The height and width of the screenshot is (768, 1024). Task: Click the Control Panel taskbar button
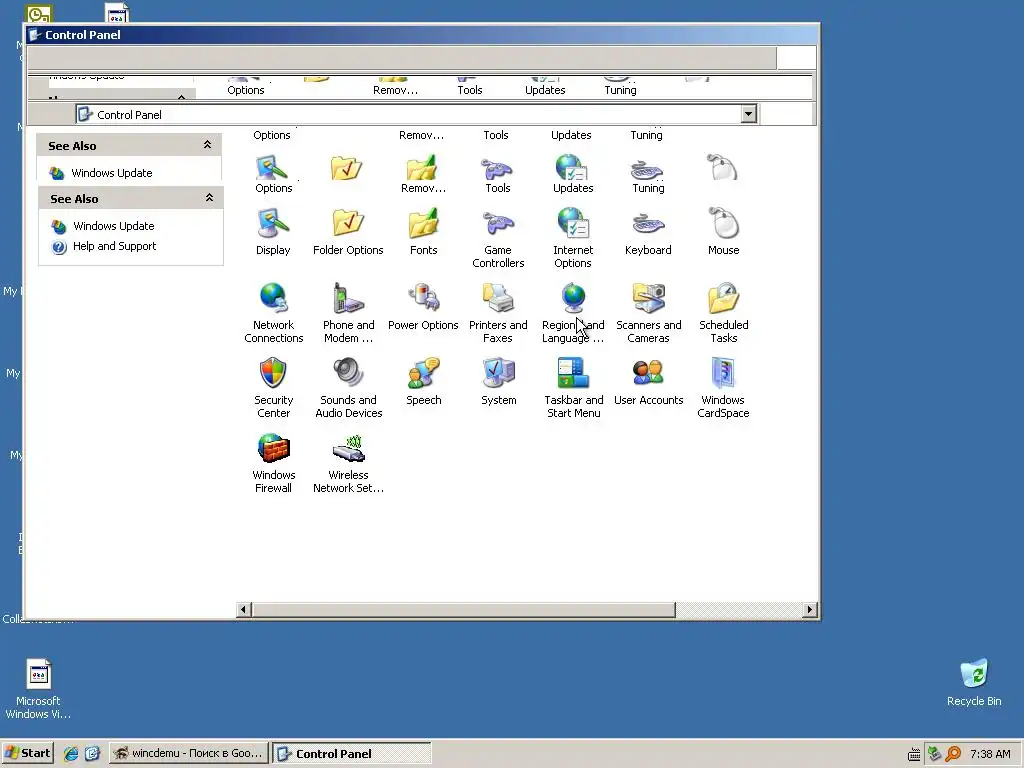tap(351, 753)
